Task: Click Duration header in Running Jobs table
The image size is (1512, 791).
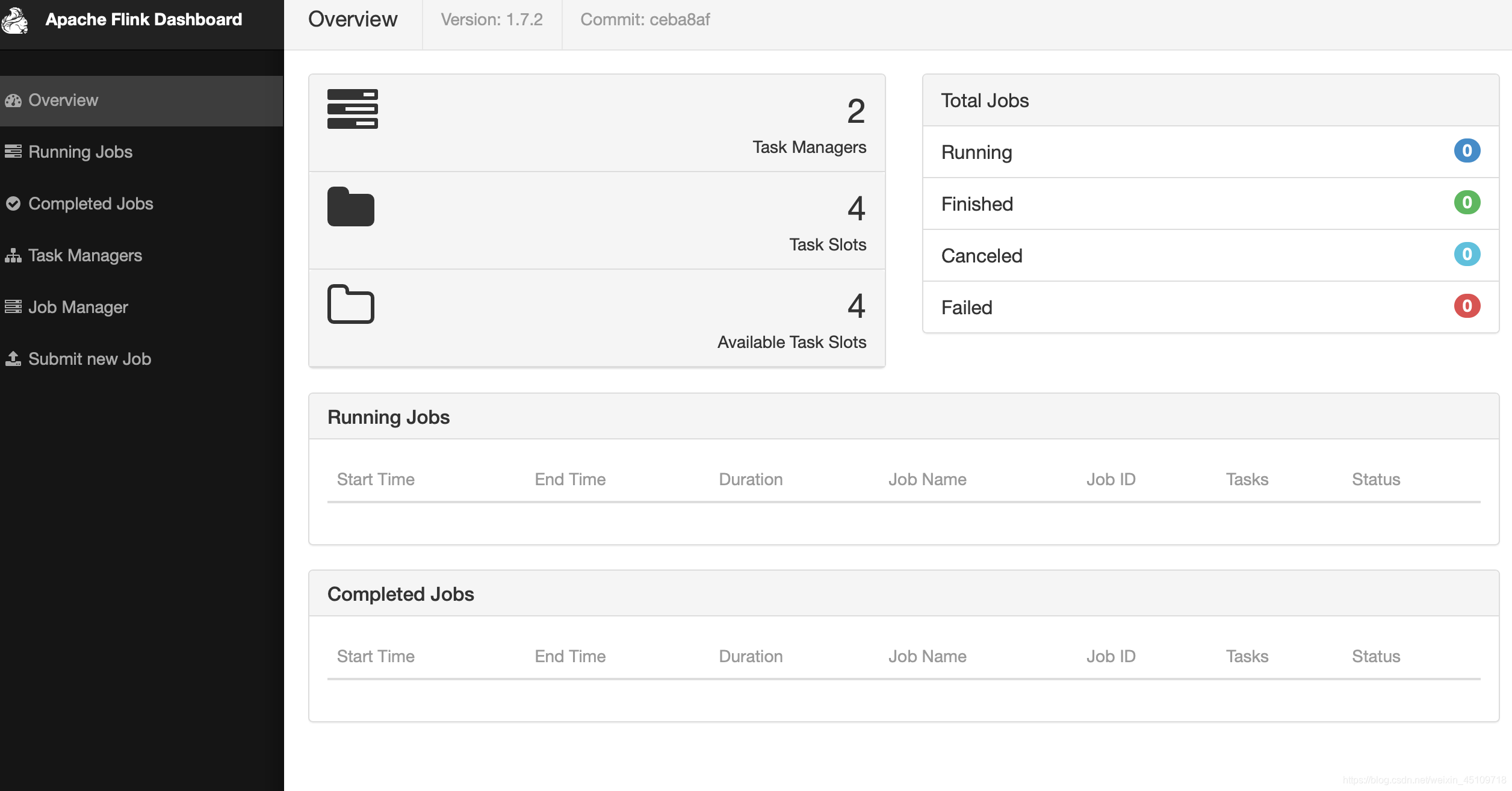Action: coord(751,479)
